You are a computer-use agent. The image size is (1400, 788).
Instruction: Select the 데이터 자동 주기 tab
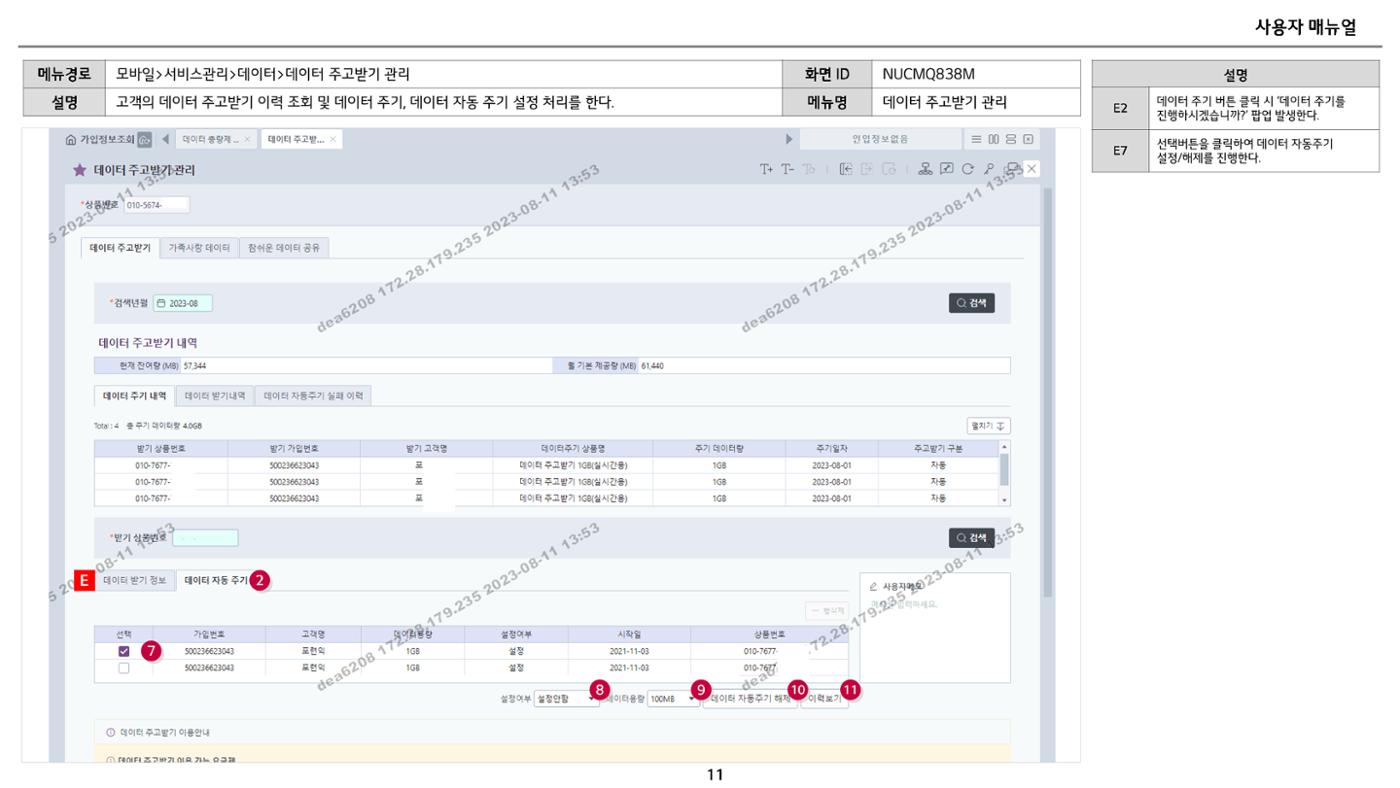[216, 580]
